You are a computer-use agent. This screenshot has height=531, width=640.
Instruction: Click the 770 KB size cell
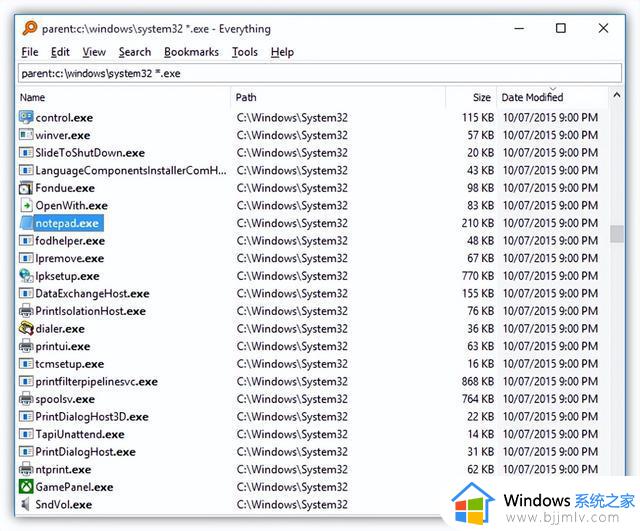(478, 276)
